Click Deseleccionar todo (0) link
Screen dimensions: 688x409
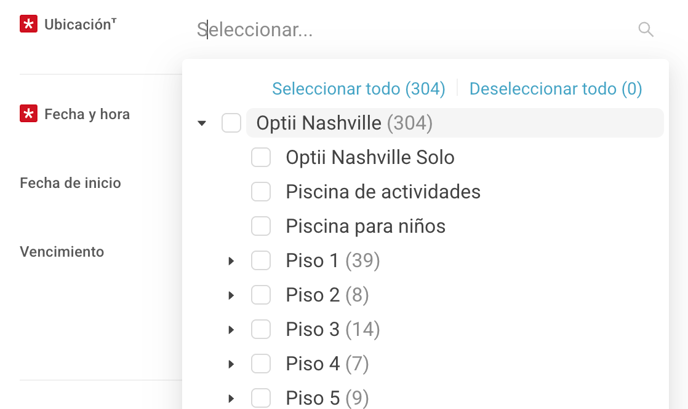click(x=555, y=89)
